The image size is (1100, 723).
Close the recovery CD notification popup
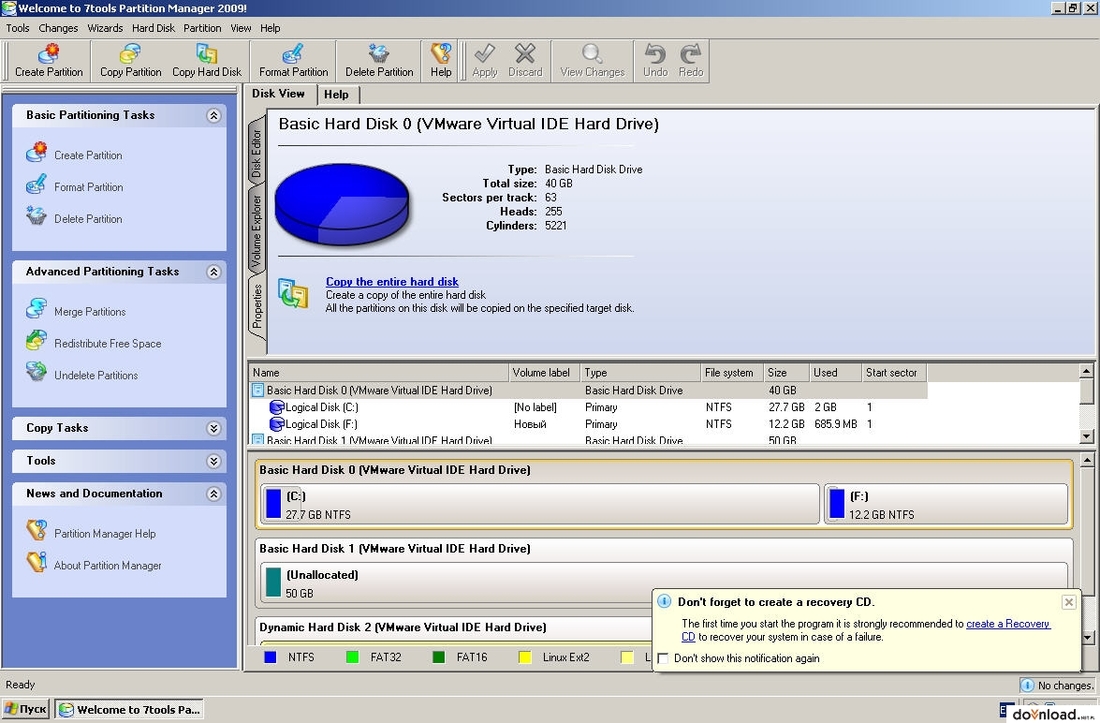click(1068, 602)
